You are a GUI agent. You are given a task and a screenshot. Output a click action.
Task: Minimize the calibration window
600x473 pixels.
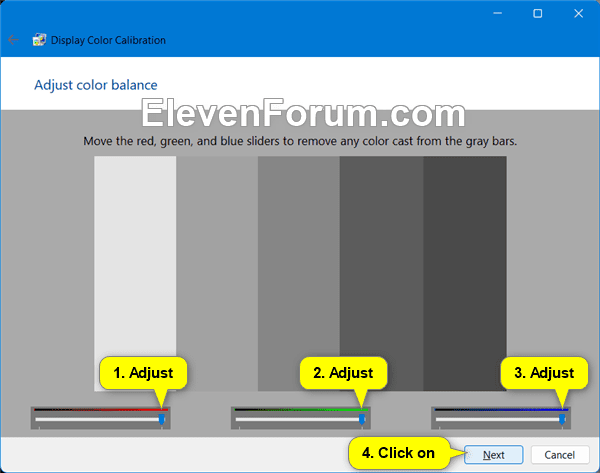click(497, 13)
